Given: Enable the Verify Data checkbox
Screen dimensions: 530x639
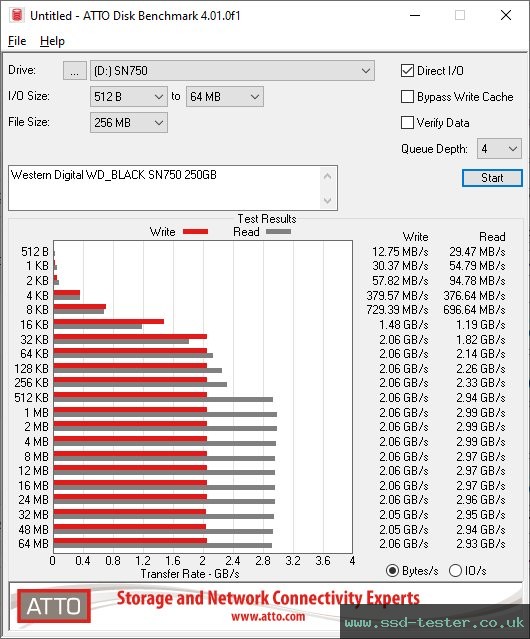Looking at the screenshot, I should [407, 123].
